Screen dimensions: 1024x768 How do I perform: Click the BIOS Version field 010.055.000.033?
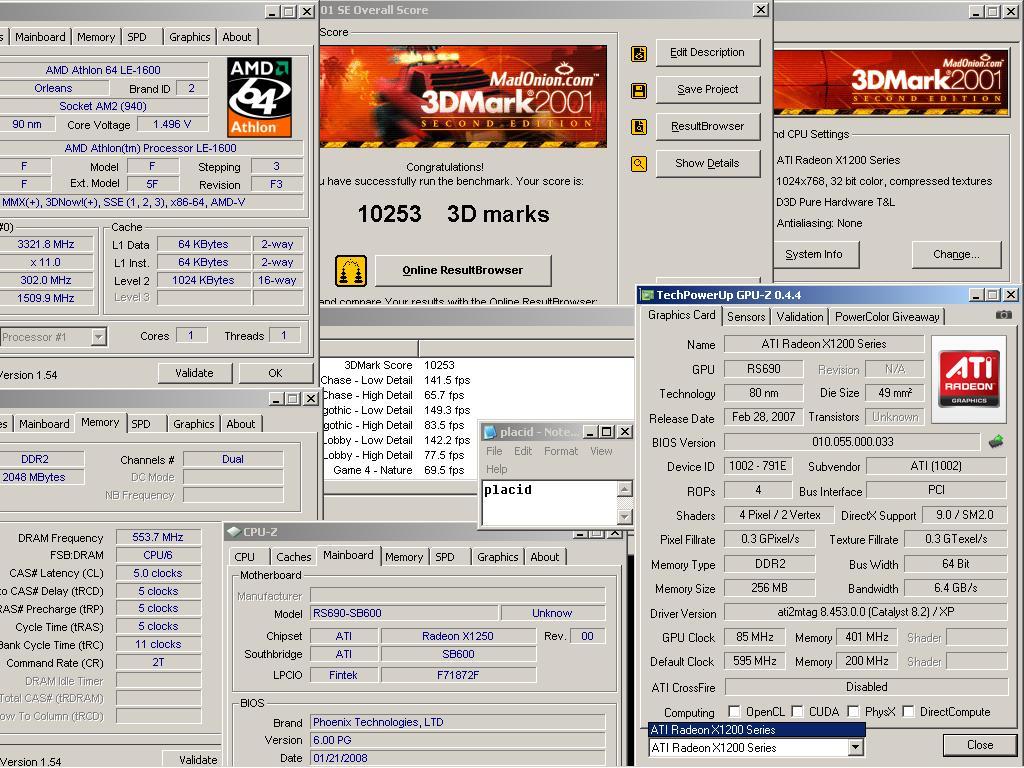tap(852, 442)
